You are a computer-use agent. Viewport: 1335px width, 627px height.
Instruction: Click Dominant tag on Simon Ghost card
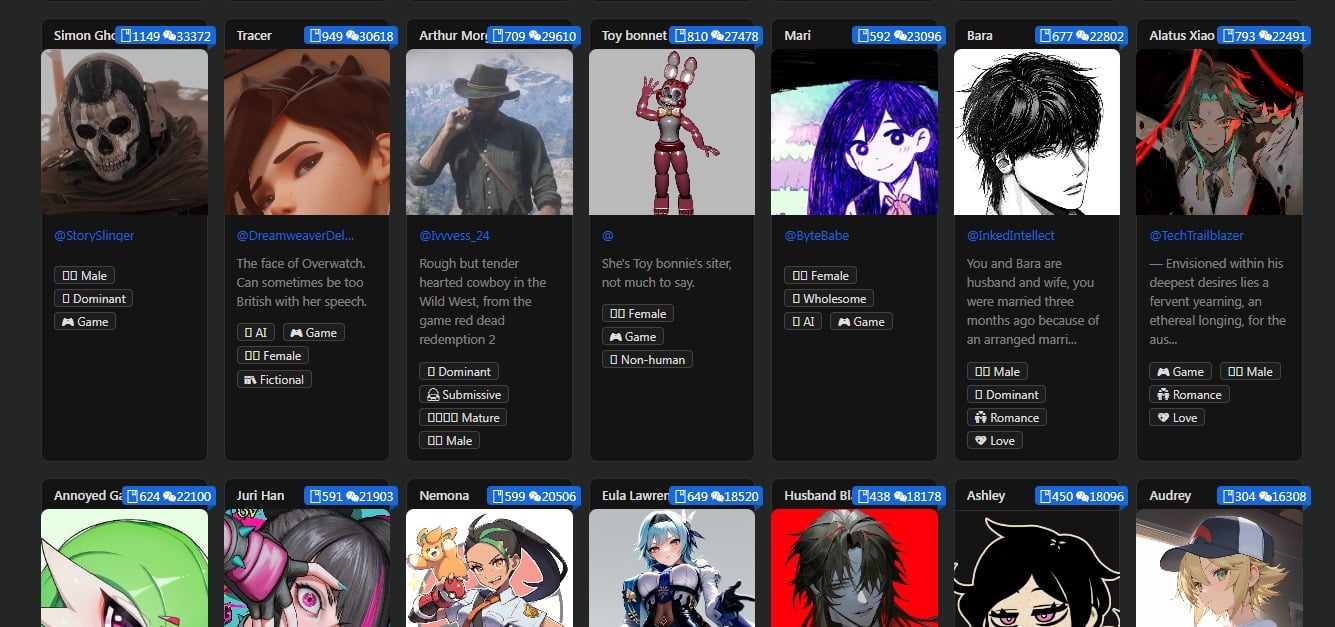93,298
